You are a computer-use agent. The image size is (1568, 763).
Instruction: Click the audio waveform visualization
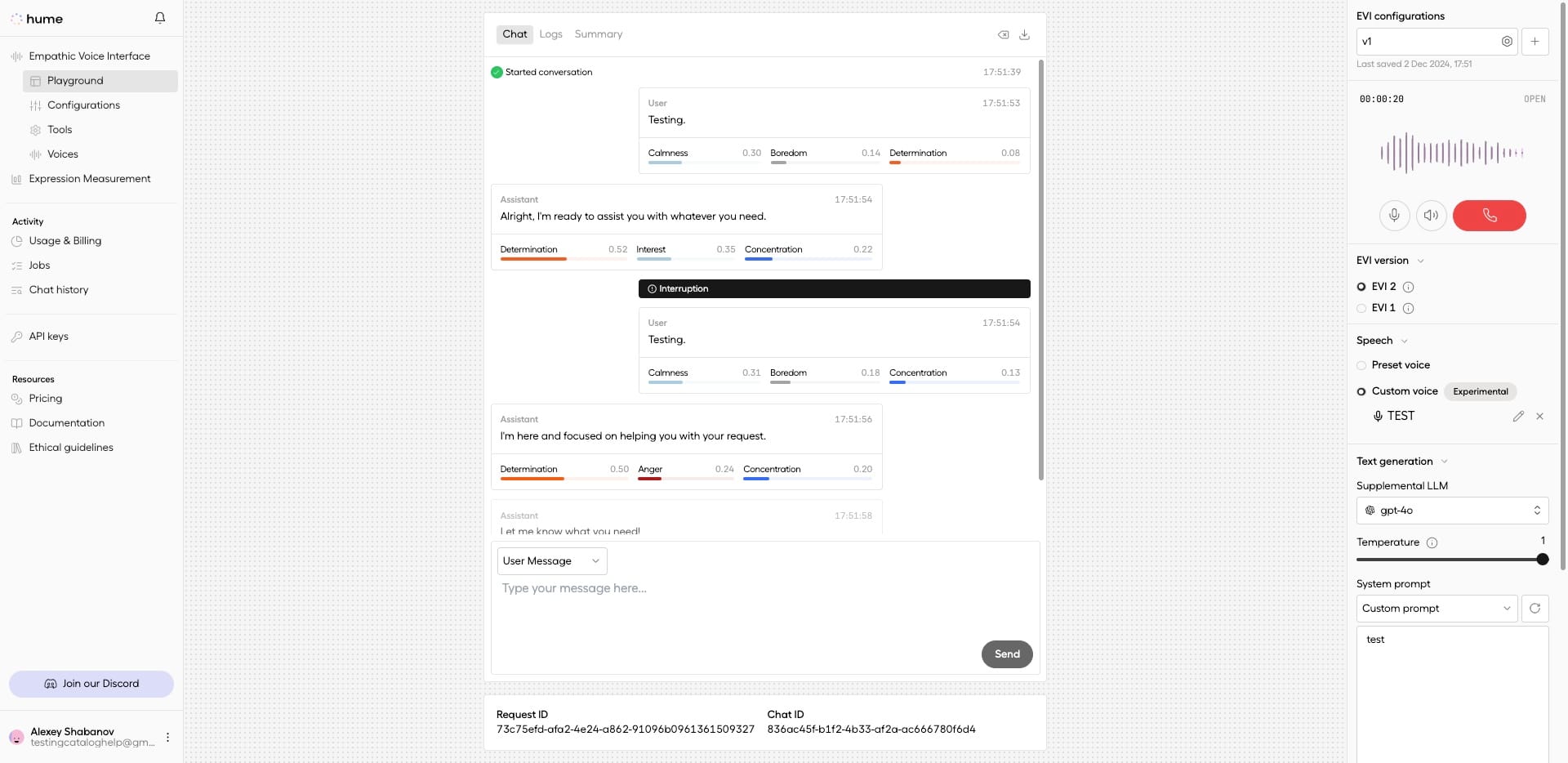click(x=1452, y=153)
